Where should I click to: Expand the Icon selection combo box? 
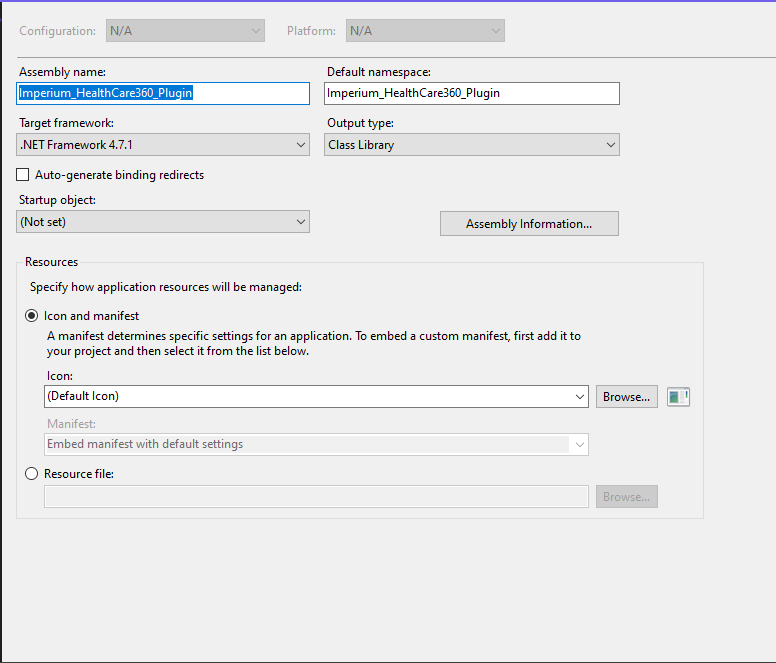tap(316, 396)
